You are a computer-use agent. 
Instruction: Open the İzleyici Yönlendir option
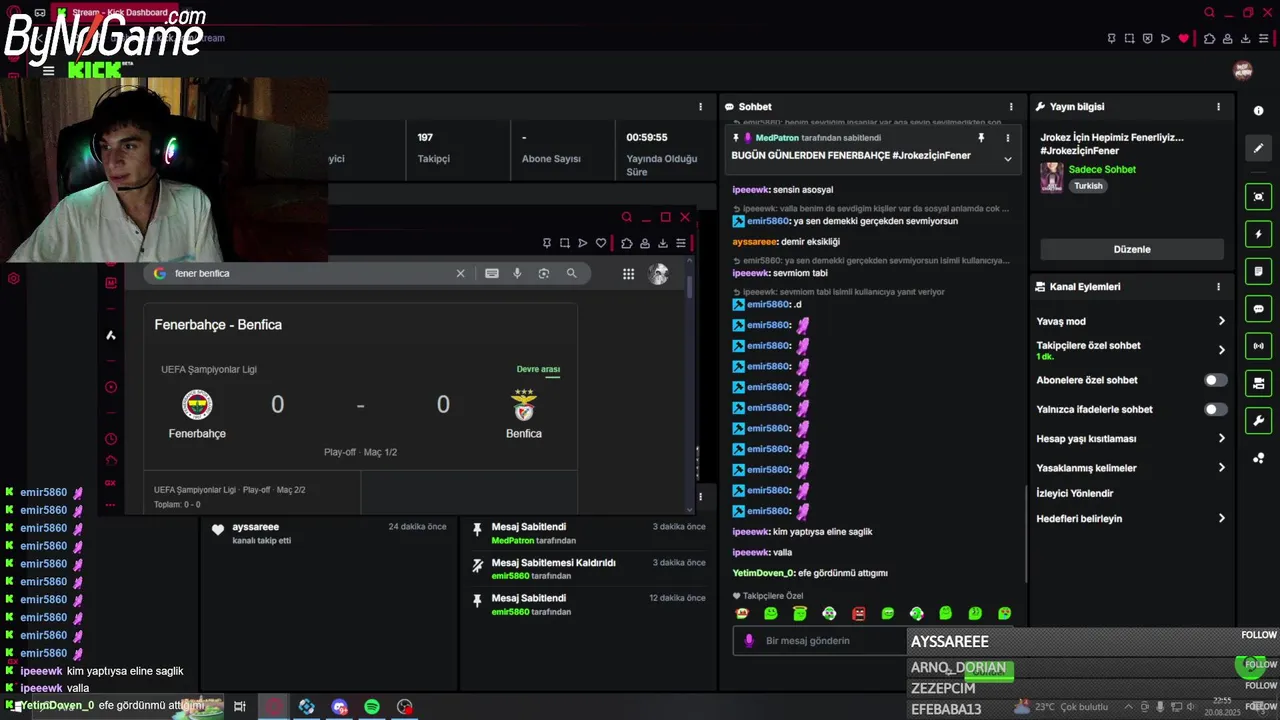pyautogui.click(x=1075, y=493)
